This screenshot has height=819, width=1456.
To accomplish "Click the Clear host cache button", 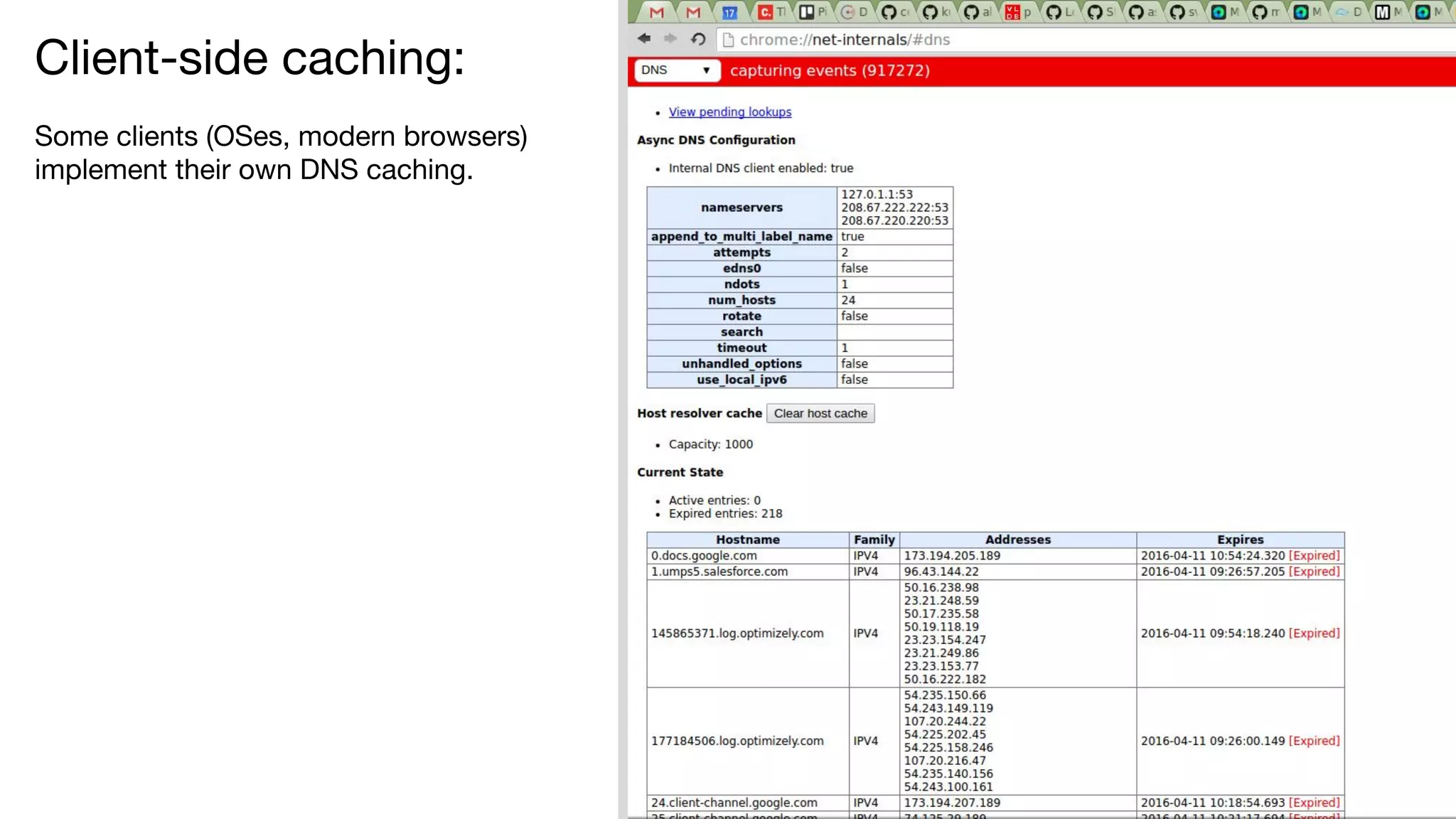I will click(820, 413).
